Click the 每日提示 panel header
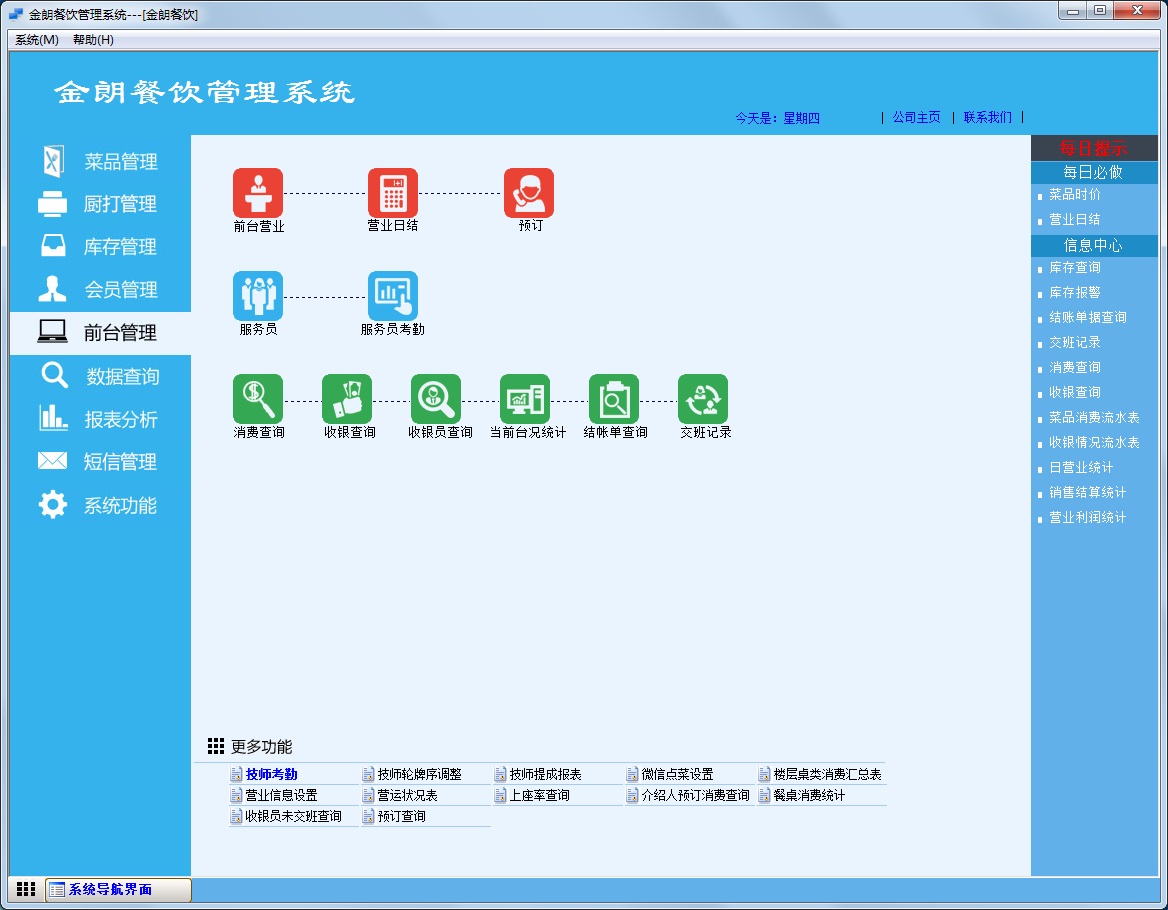Viewport: 1168px width, 910px height. 1094,148
